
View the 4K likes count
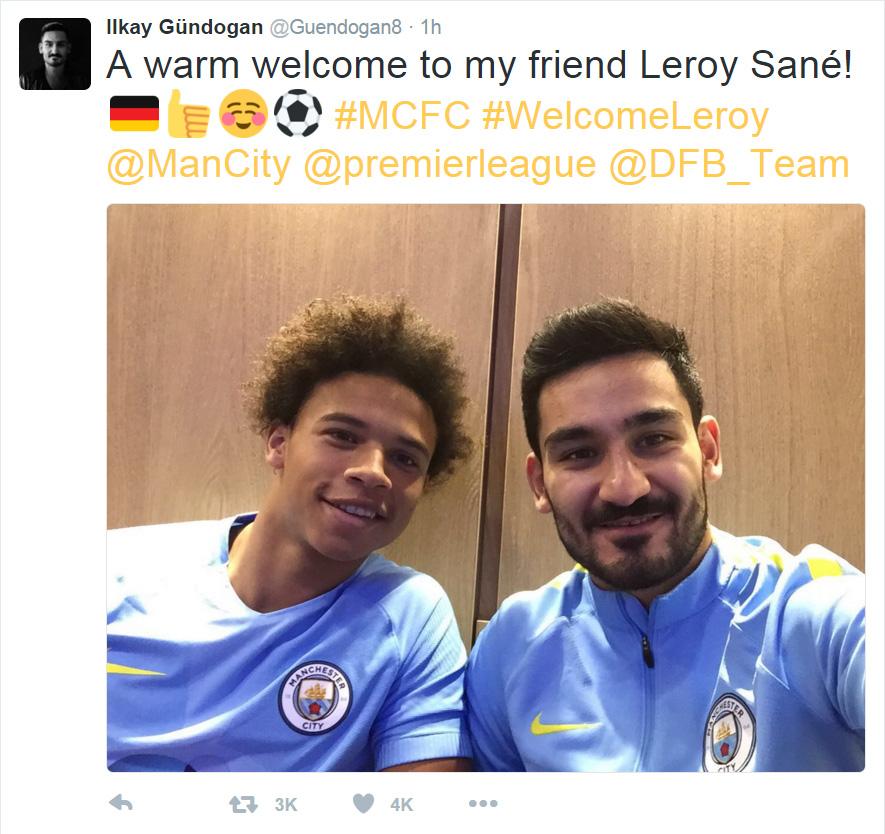click(x=402, y=804)
